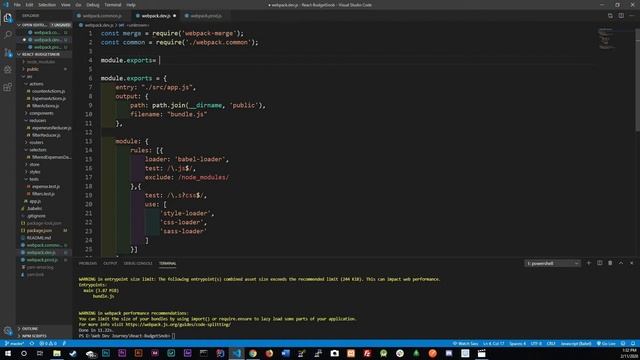Open Firefox from the taskbar
The width and height of the screenshot is (640, 360).
coord(269,353)
